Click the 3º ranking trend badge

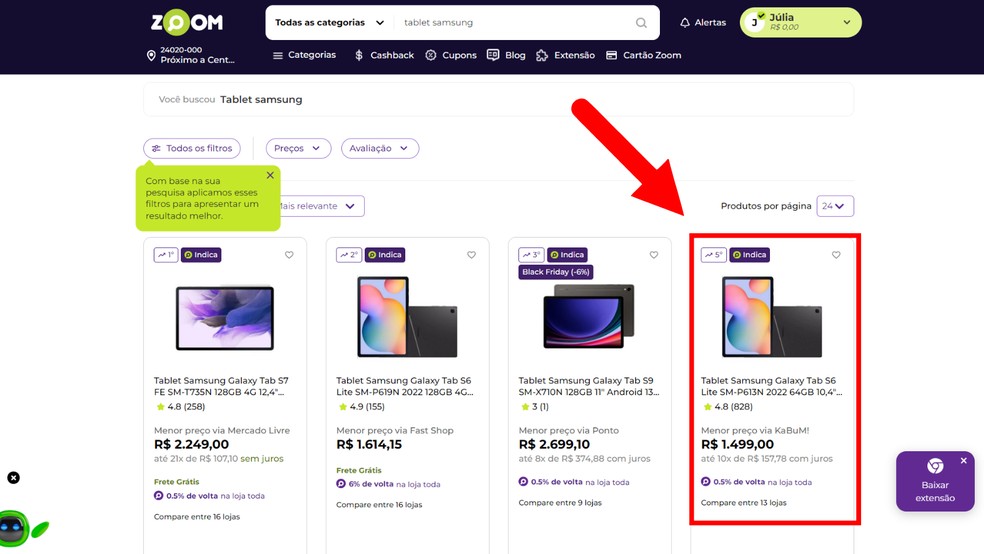(x=531, y=255)
